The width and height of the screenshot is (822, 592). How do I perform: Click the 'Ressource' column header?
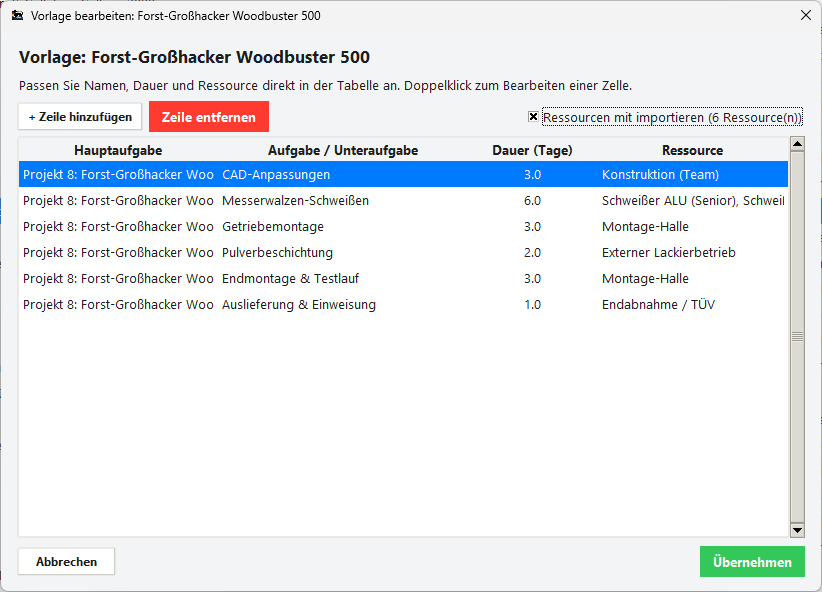pyautogui.click(x=693, y=150)
